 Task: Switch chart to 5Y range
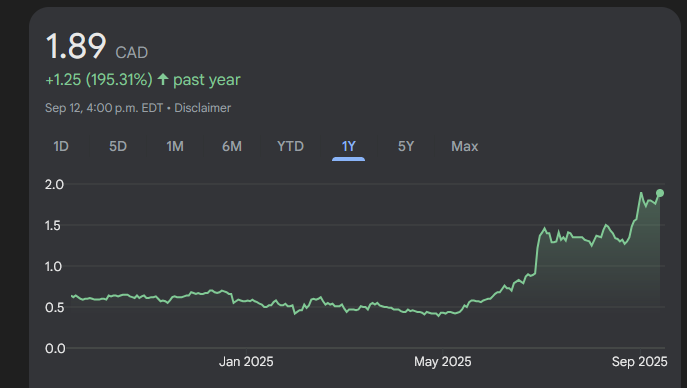click(x=406, y=146)
